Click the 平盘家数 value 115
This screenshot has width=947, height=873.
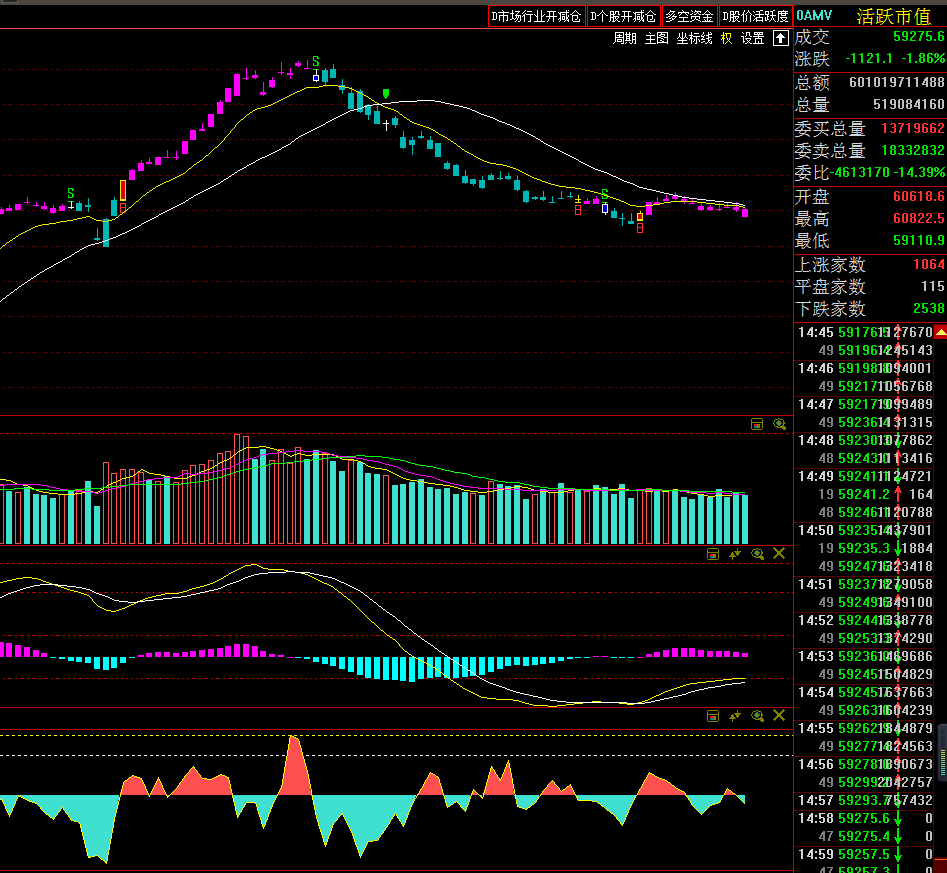[933, 286]
